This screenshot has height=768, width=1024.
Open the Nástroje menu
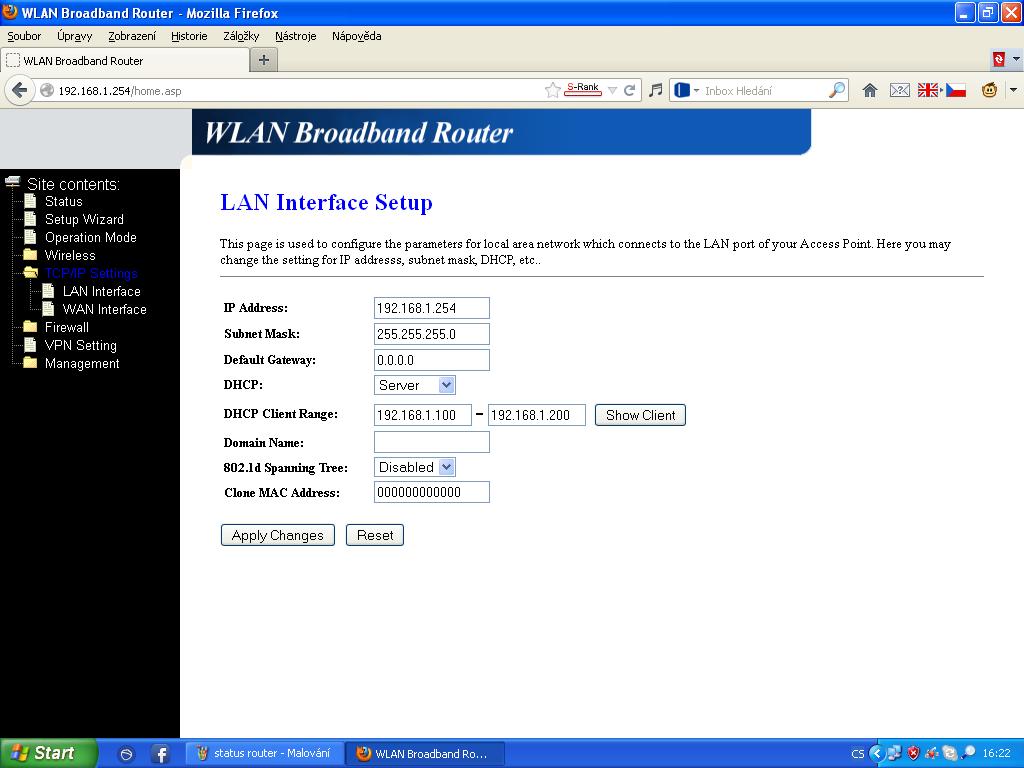click(295, 36)
